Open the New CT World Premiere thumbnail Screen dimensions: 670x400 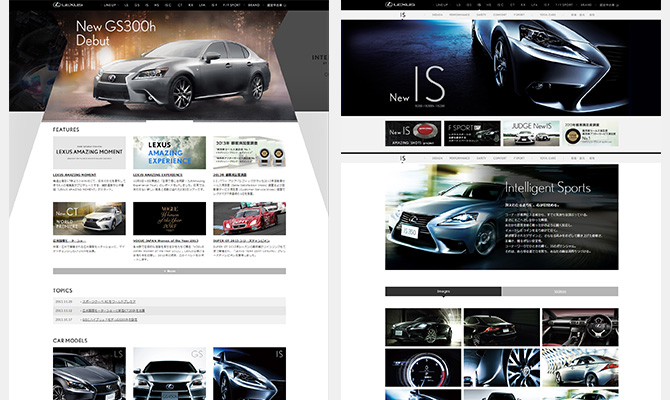[x=89, y=218]
